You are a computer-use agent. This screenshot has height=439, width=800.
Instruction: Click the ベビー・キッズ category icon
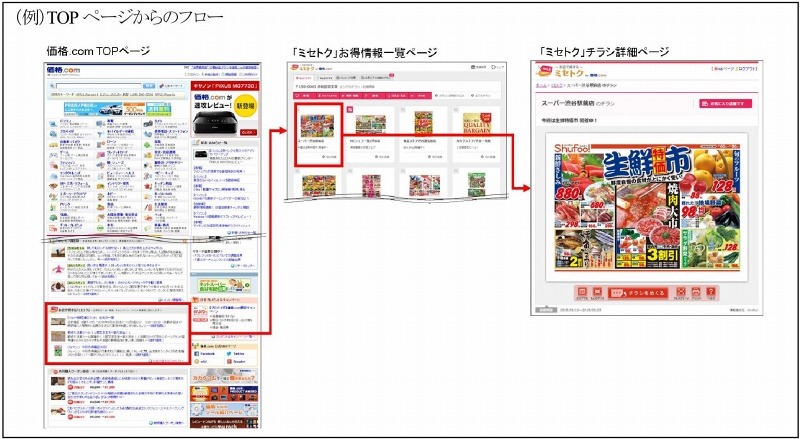pos(148,176)
